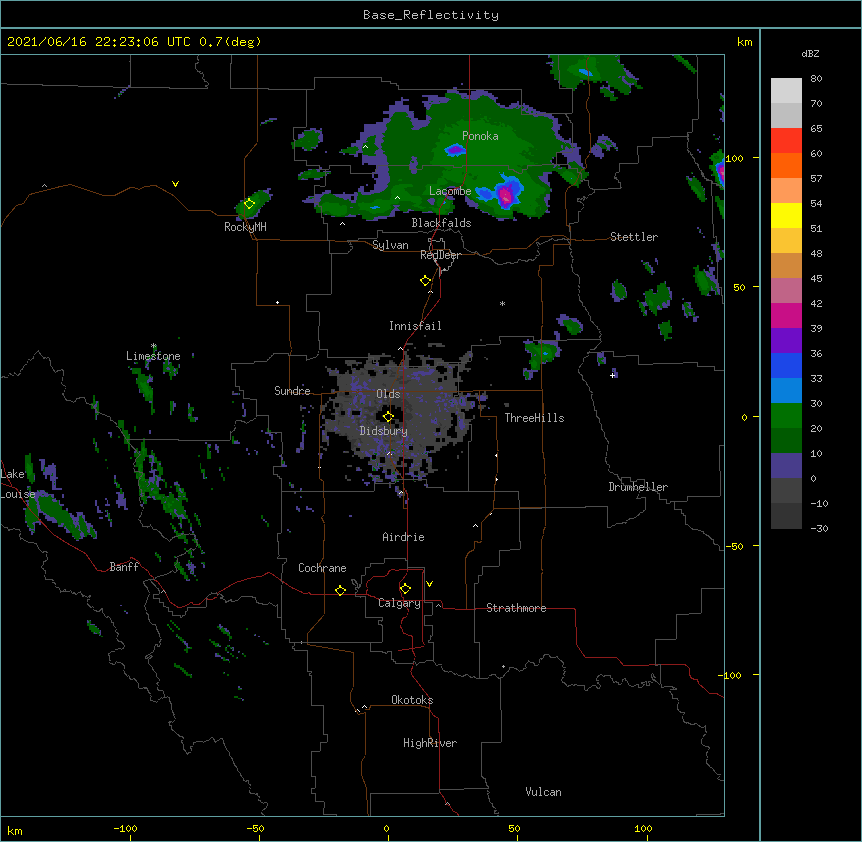This screenshot has width=862, height=842.
Task: Click the 80 value on the dBZ legend
Action: click(x=816, y=79)
